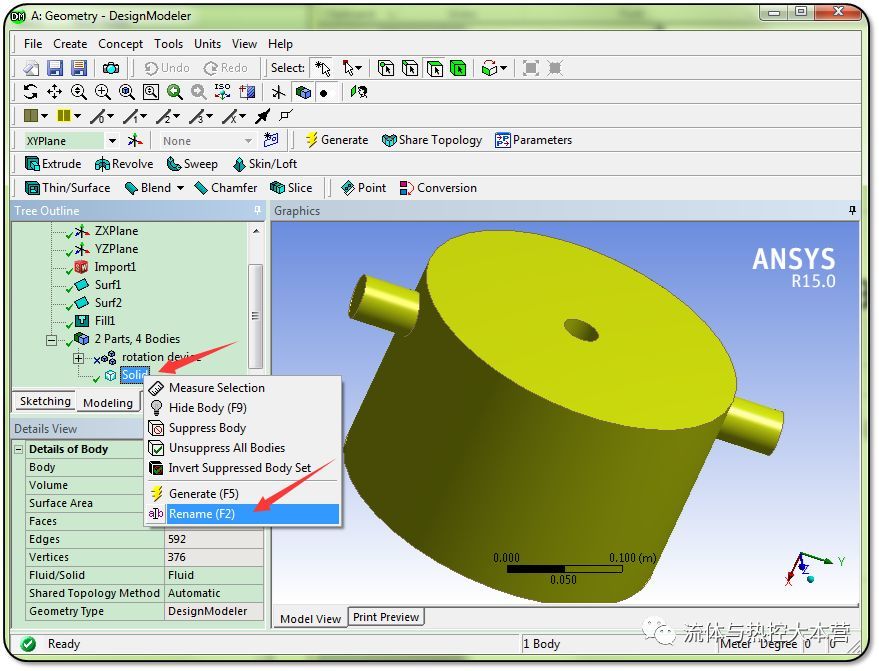Expand the rotation device part

78,358
